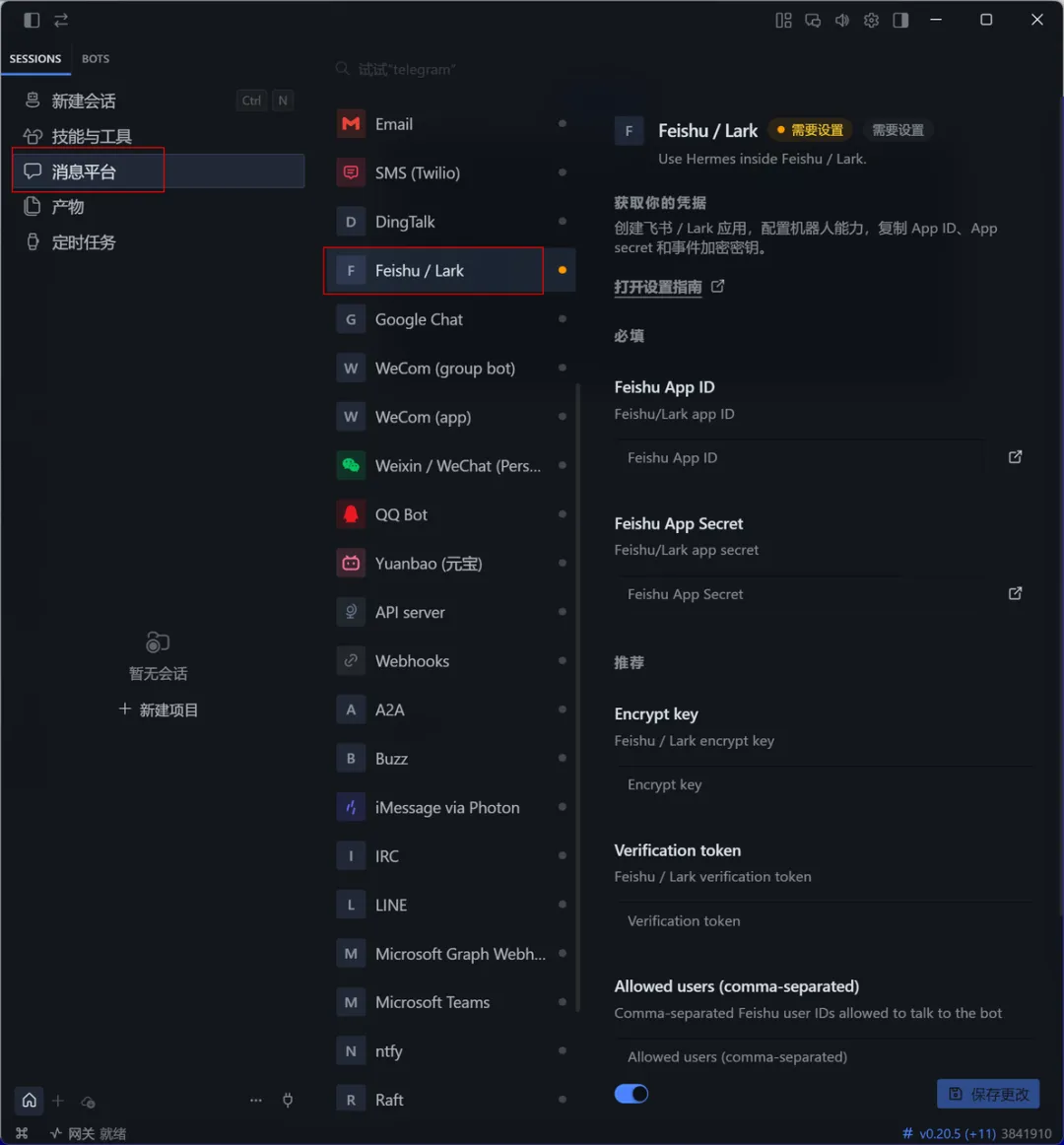
Task: Click the 保存更改 button
Action: pyautogui.click(x=988, y=1094)
